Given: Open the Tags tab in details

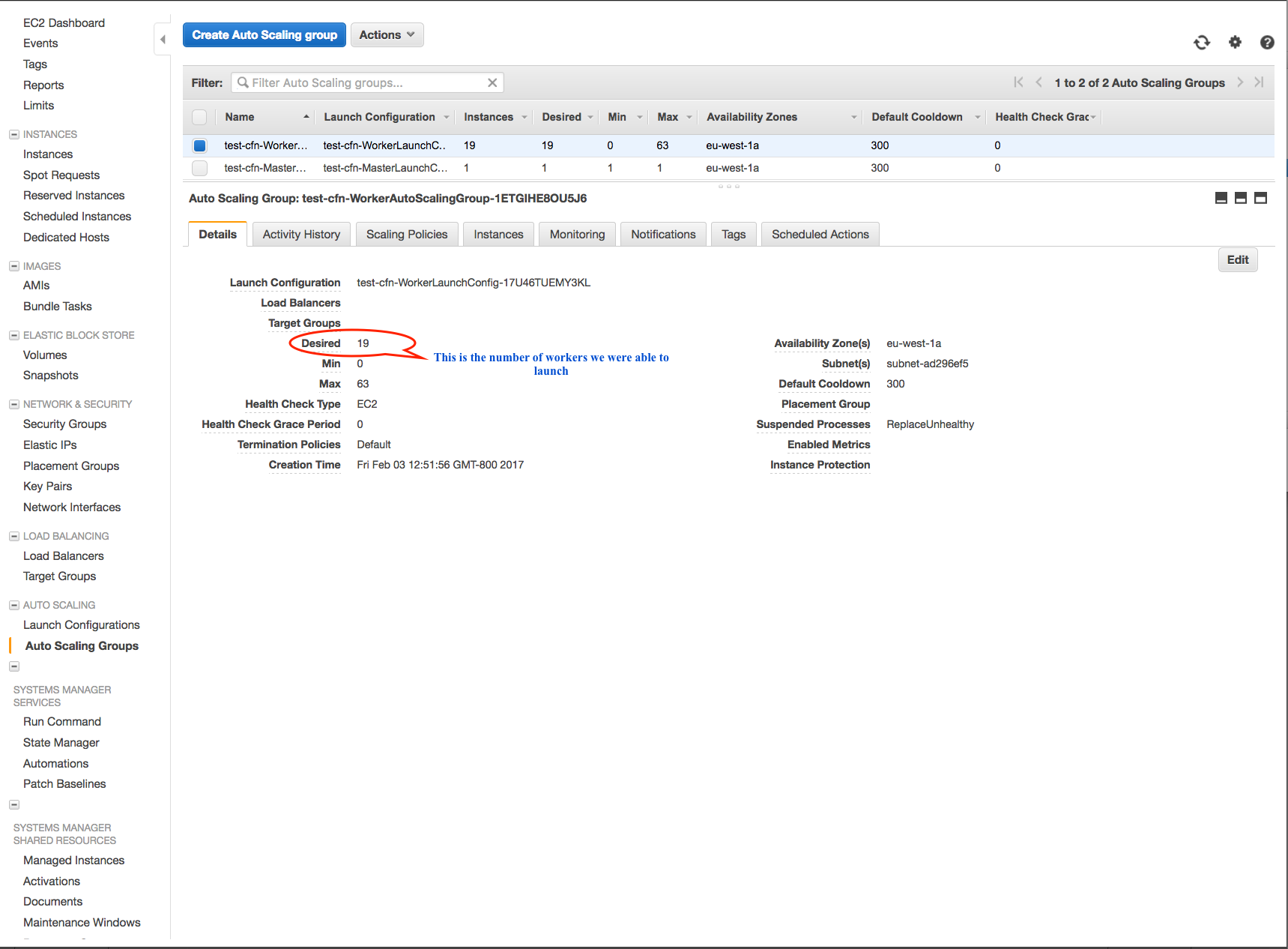Looking at the screenshot, I should 734,234.
